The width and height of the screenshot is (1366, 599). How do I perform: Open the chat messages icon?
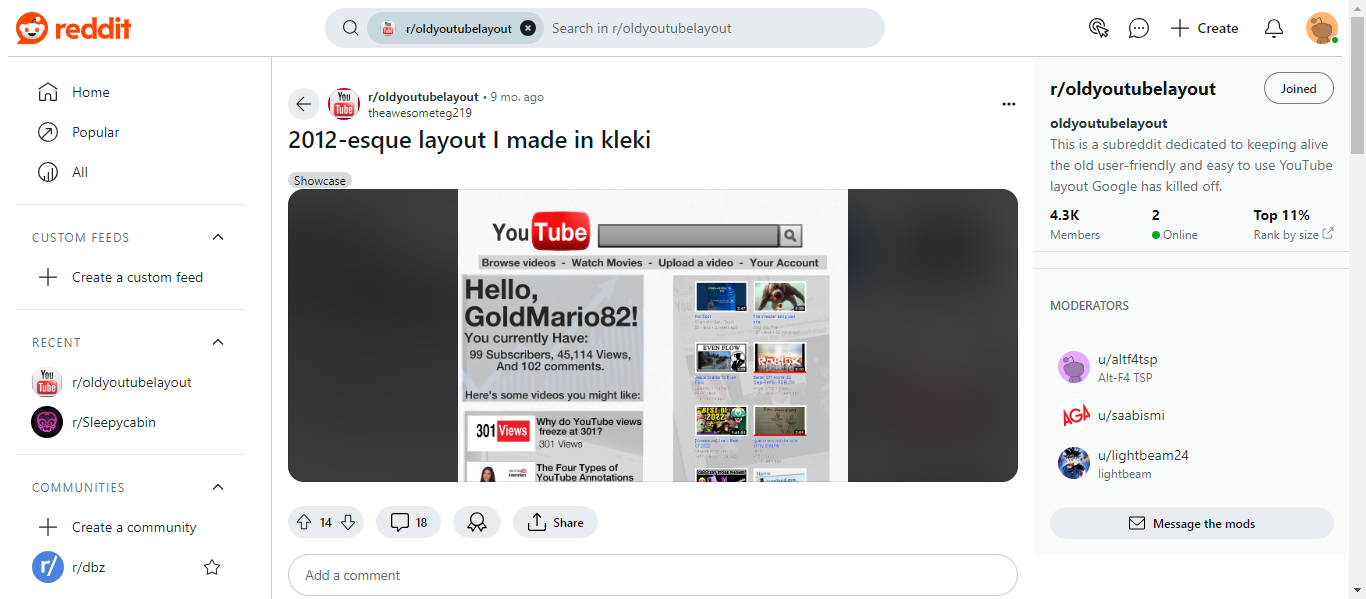pyautogui.click(x=1138, y=28)
